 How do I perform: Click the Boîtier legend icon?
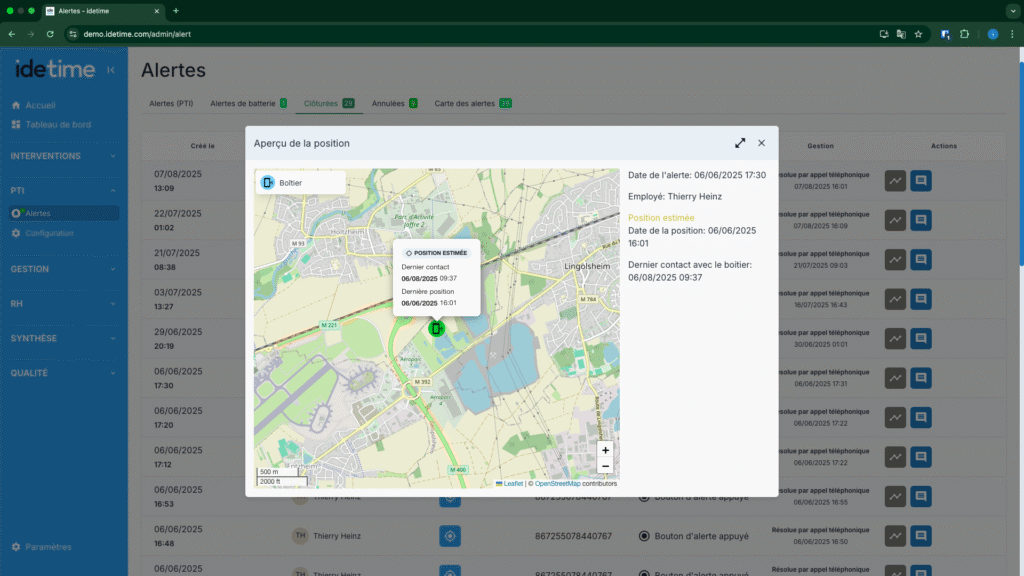268,183
